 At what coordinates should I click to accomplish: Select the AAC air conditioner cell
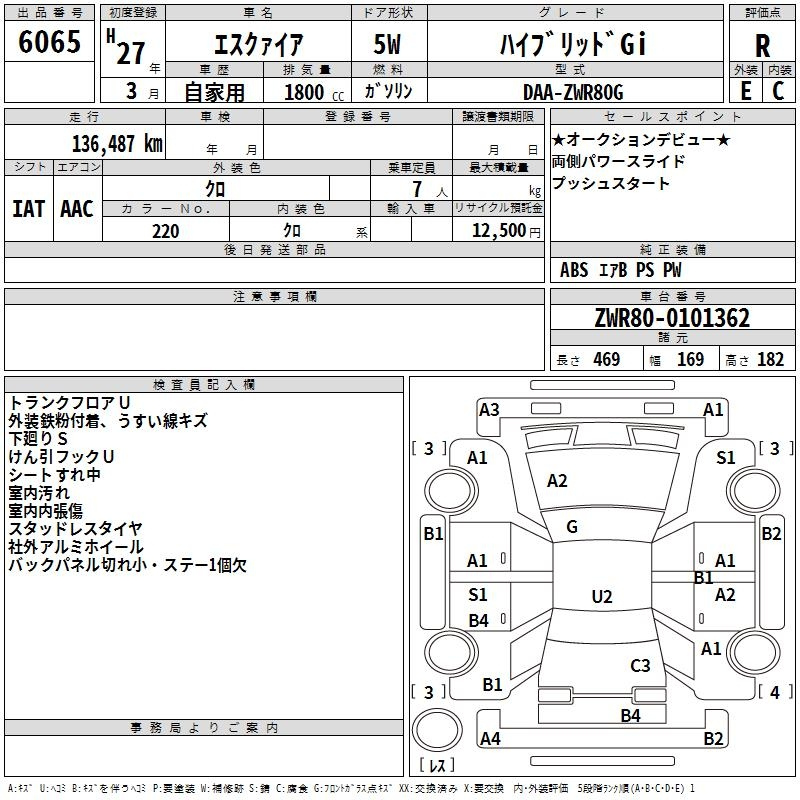point(77,208)
